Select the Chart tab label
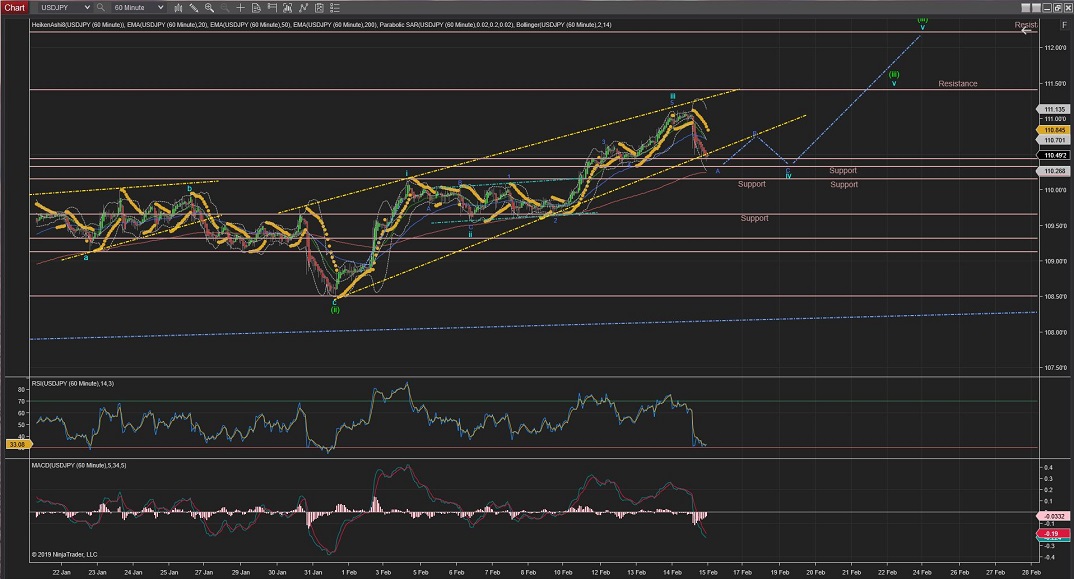 (x=15, y=7)
